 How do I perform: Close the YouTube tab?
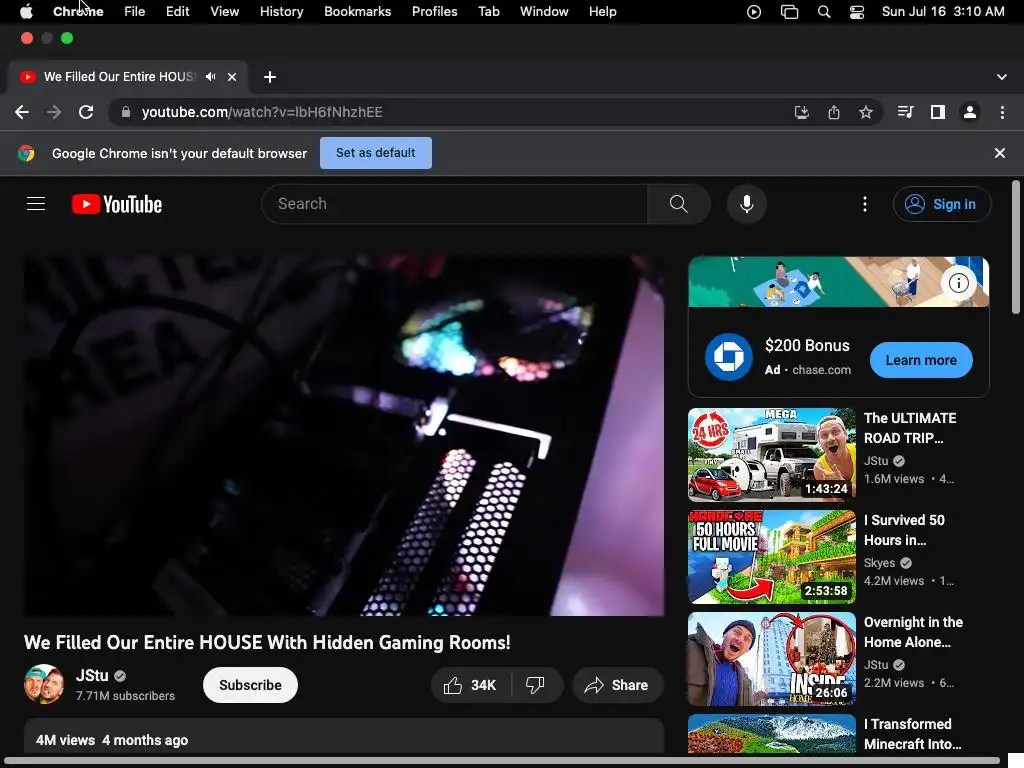(x=232, y=76)
